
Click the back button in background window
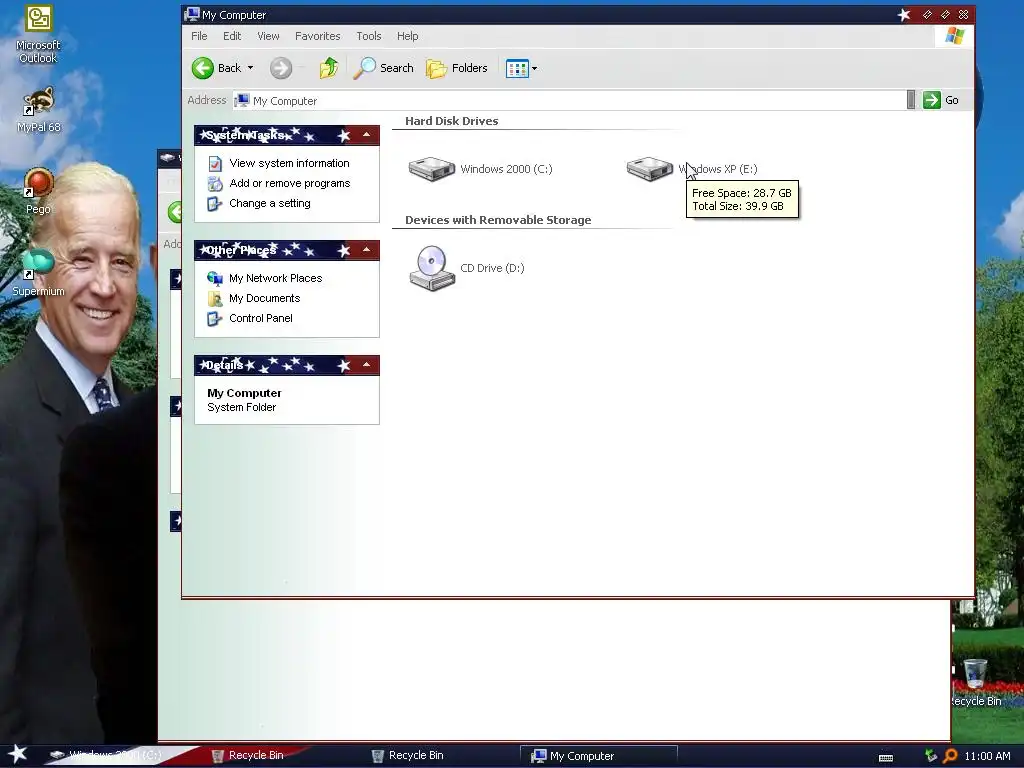(x=174, y=212)
